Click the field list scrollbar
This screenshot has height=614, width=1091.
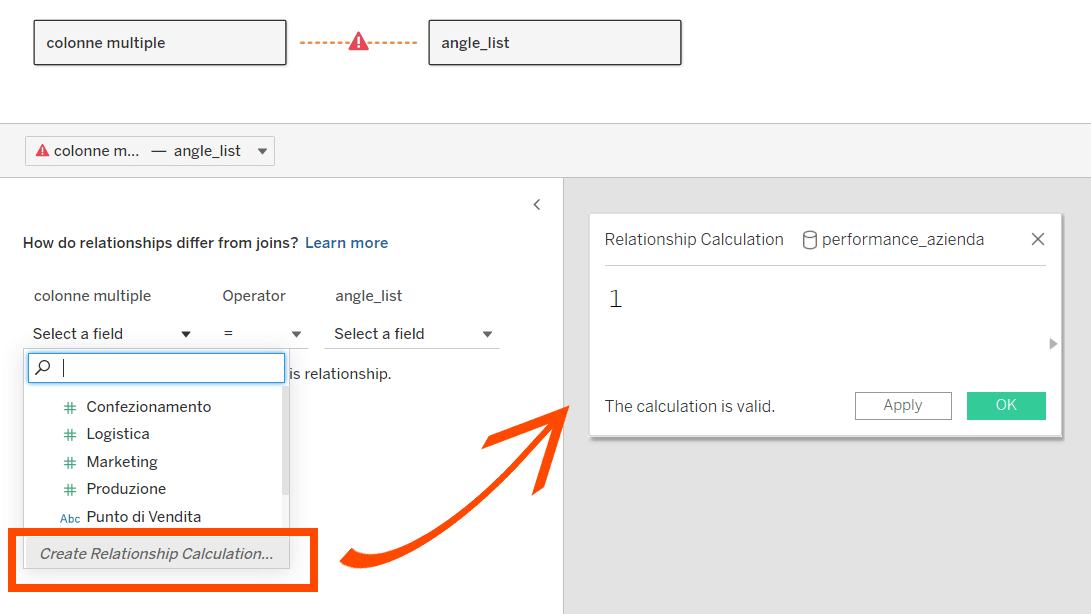click(x=285, y=441)
